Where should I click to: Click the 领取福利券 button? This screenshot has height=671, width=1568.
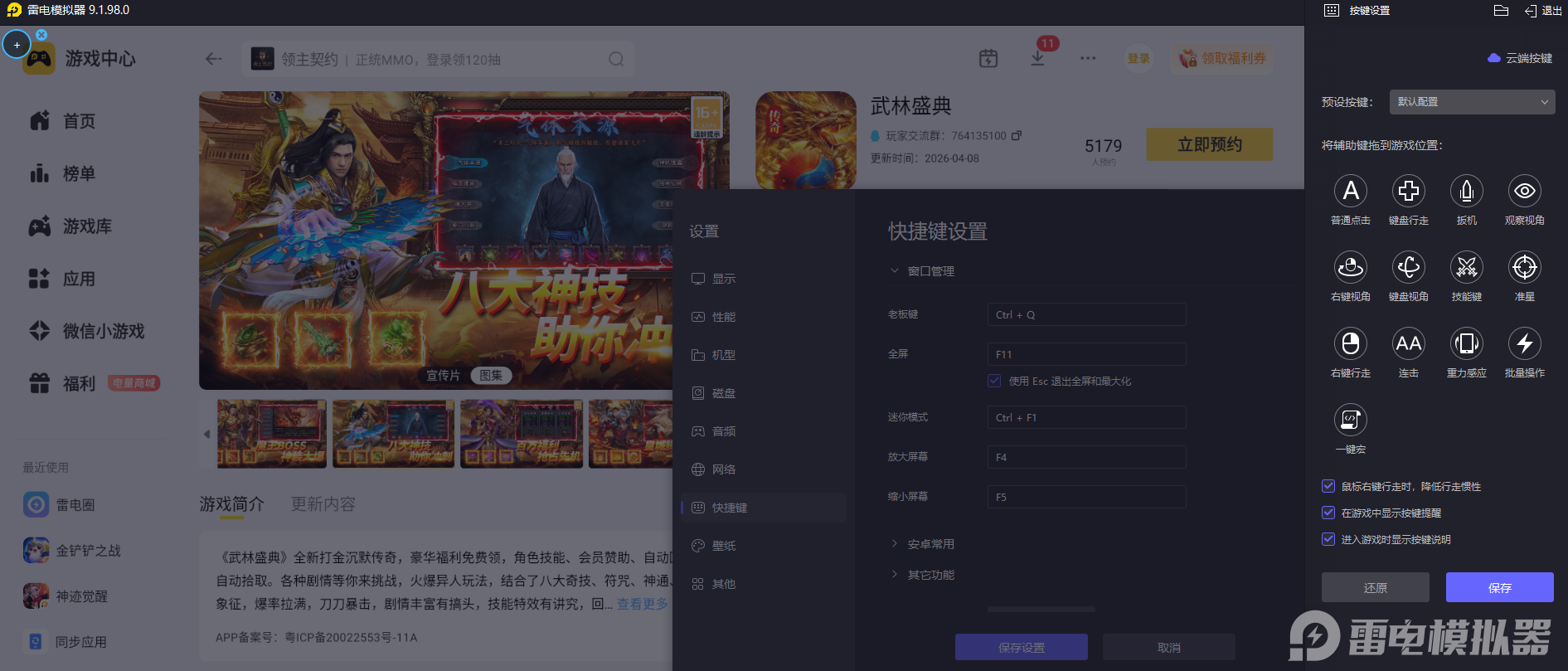click(x=1222, y=59)
